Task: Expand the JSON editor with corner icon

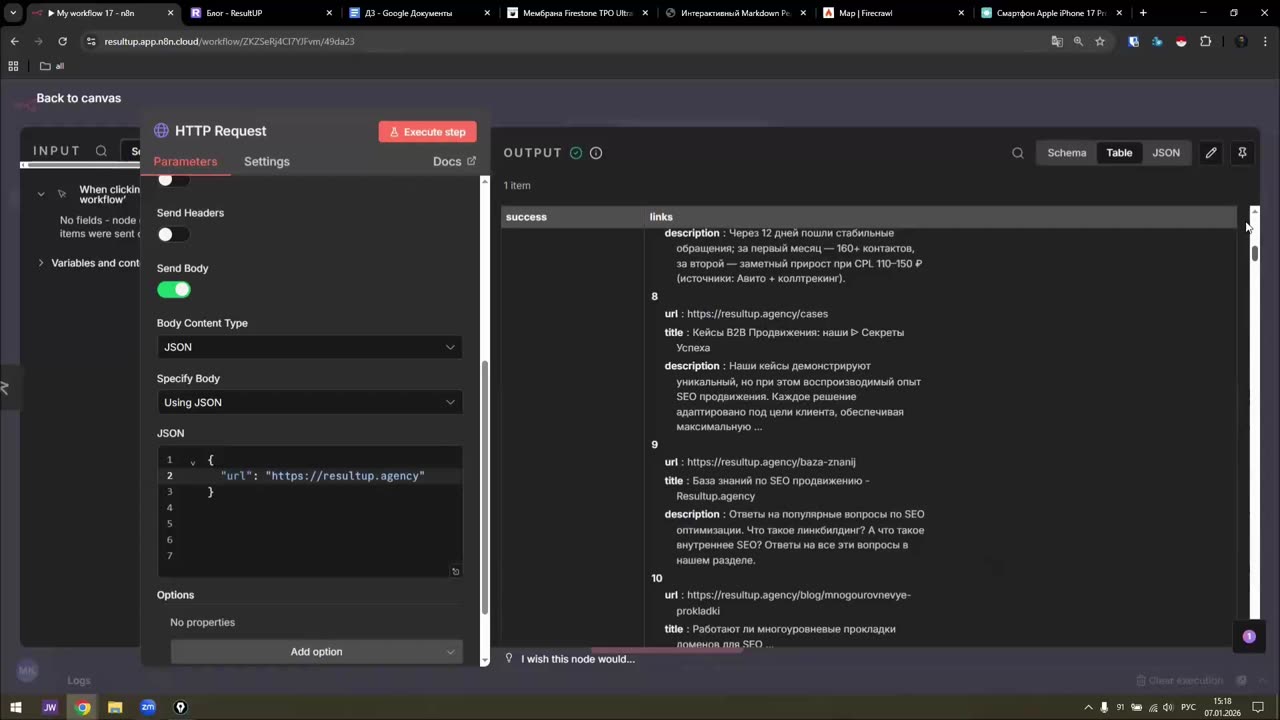Action: click(455, 571)
